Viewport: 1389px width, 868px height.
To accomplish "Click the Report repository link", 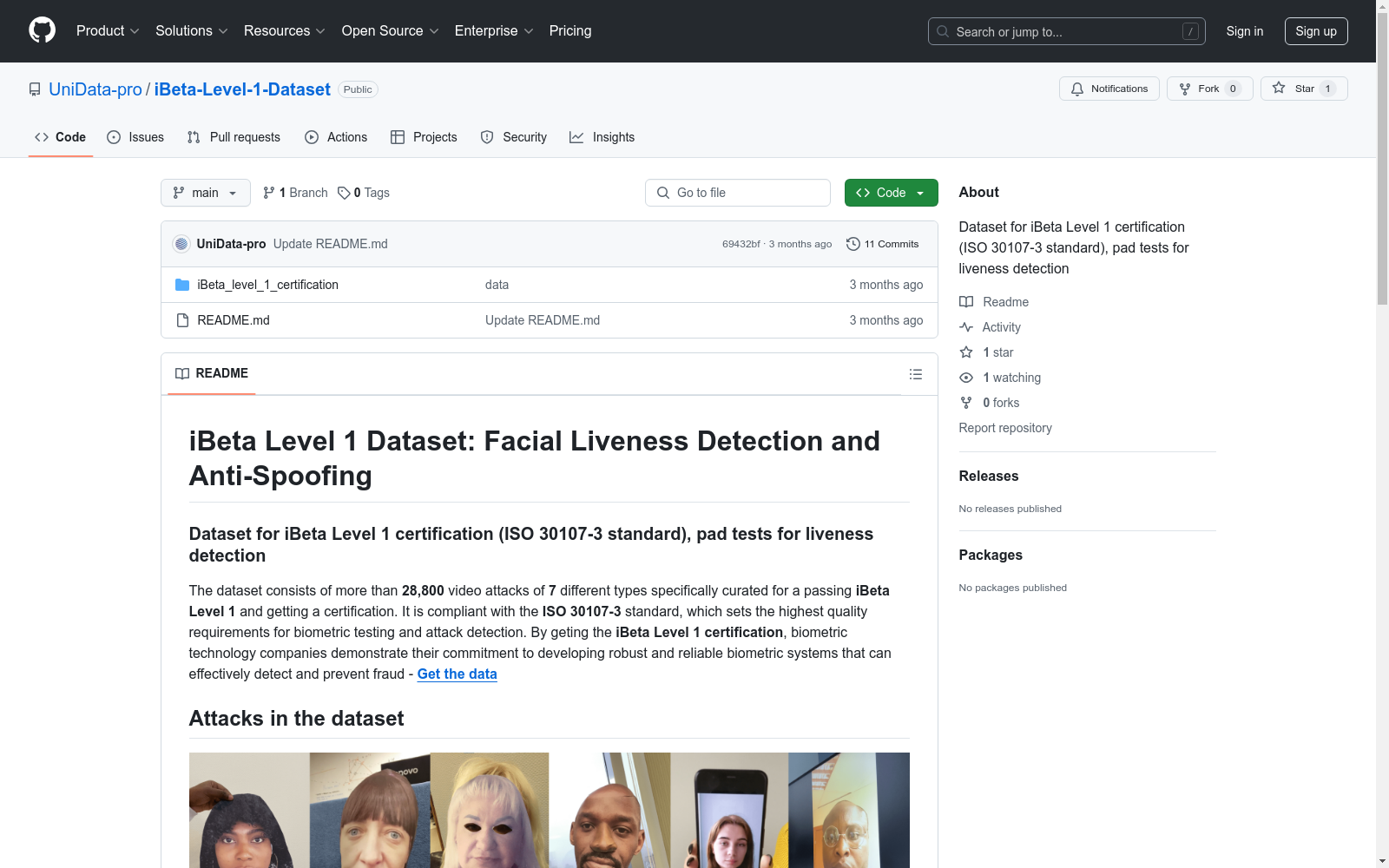I will pos(1005,428).
